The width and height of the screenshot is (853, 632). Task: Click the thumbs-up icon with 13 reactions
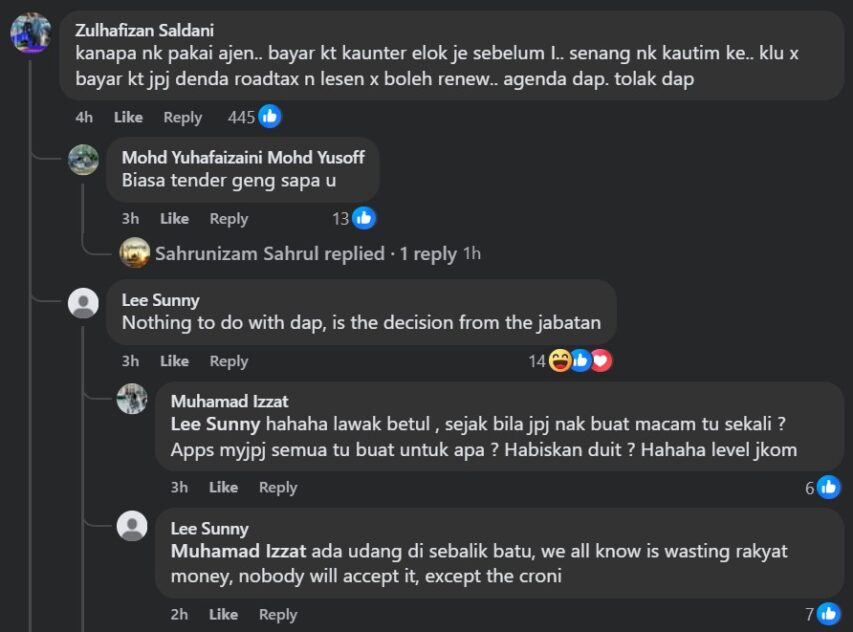[364, 218]
